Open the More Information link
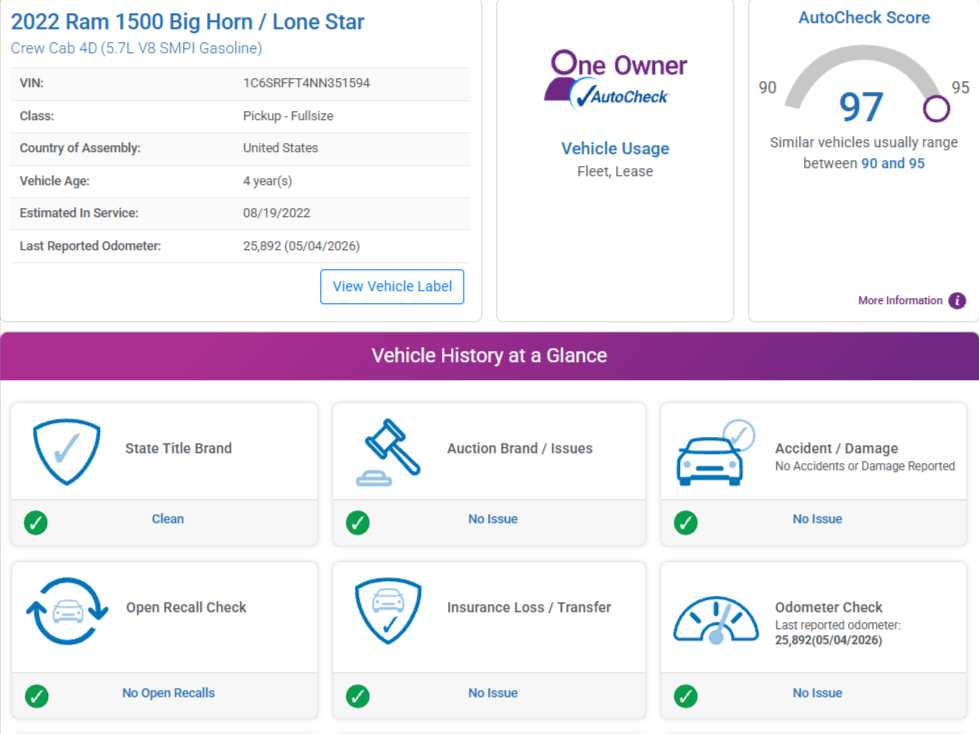The image size is (979, 734). coord(900,300)
